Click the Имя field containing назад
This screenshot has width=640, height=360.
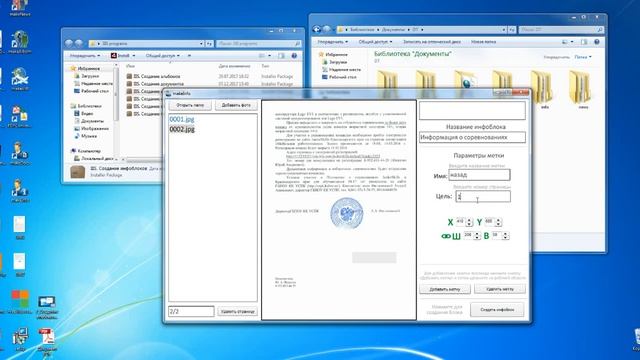click(x=479, y=175)
